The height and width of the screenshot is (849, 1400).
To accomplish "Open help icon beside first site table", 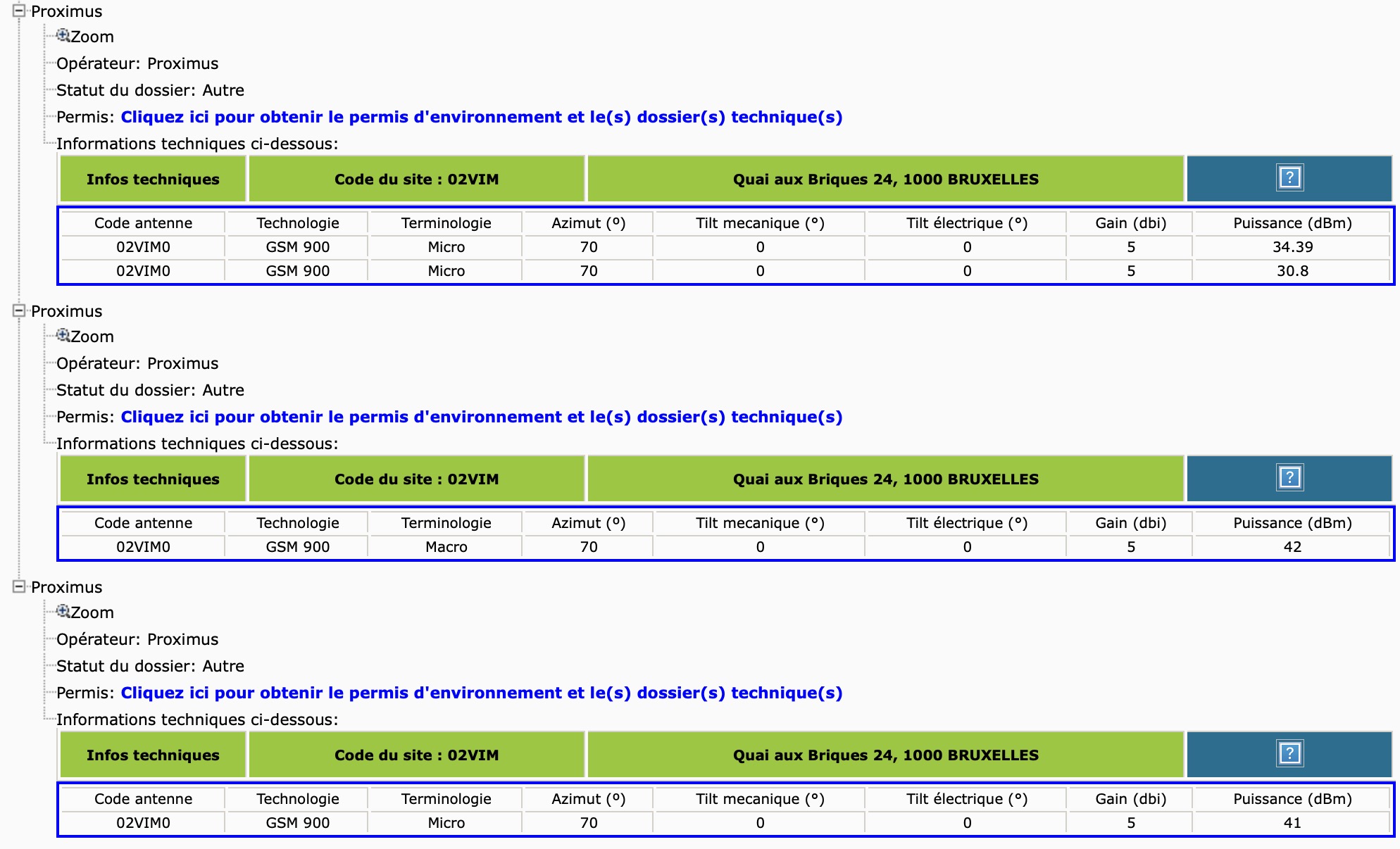I will click(x=1289, y=178).
